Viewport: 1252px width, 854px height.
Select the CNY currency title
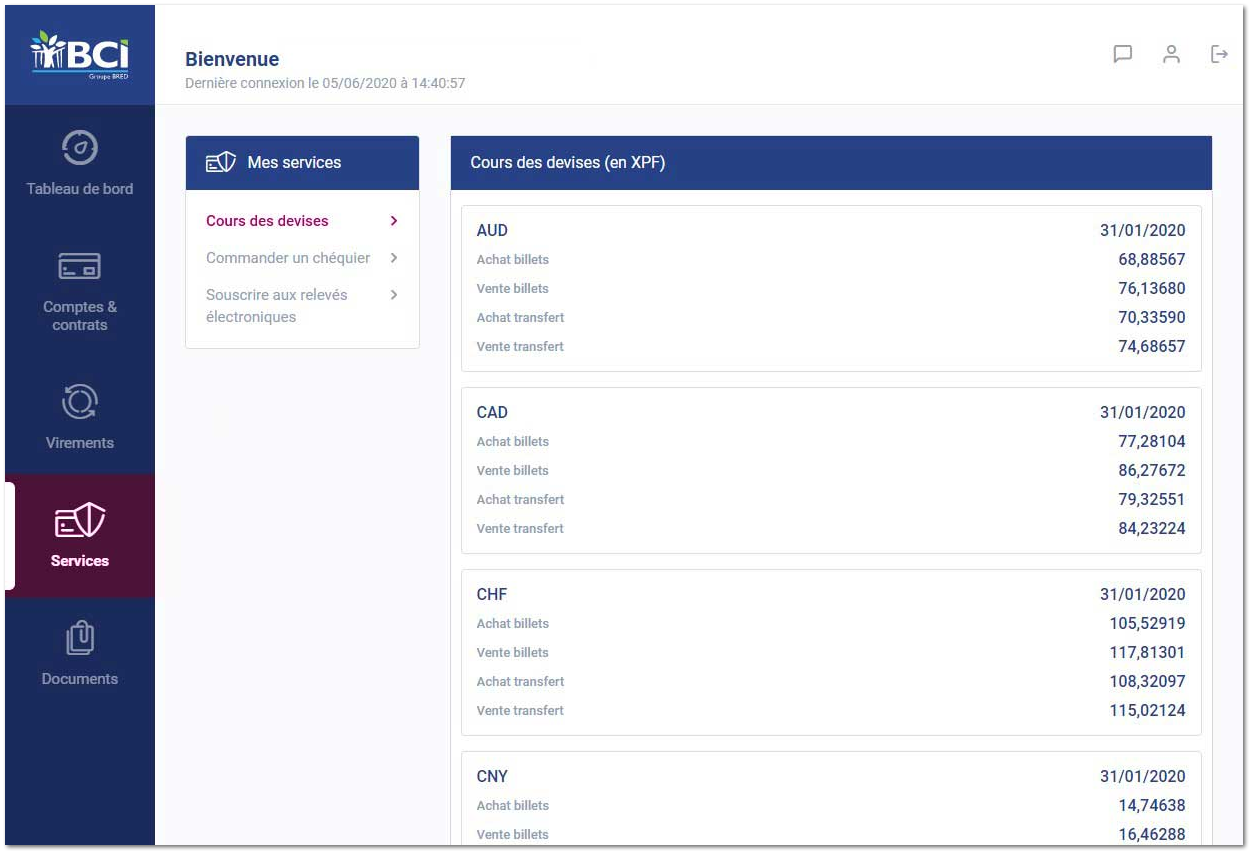(492, 776)
